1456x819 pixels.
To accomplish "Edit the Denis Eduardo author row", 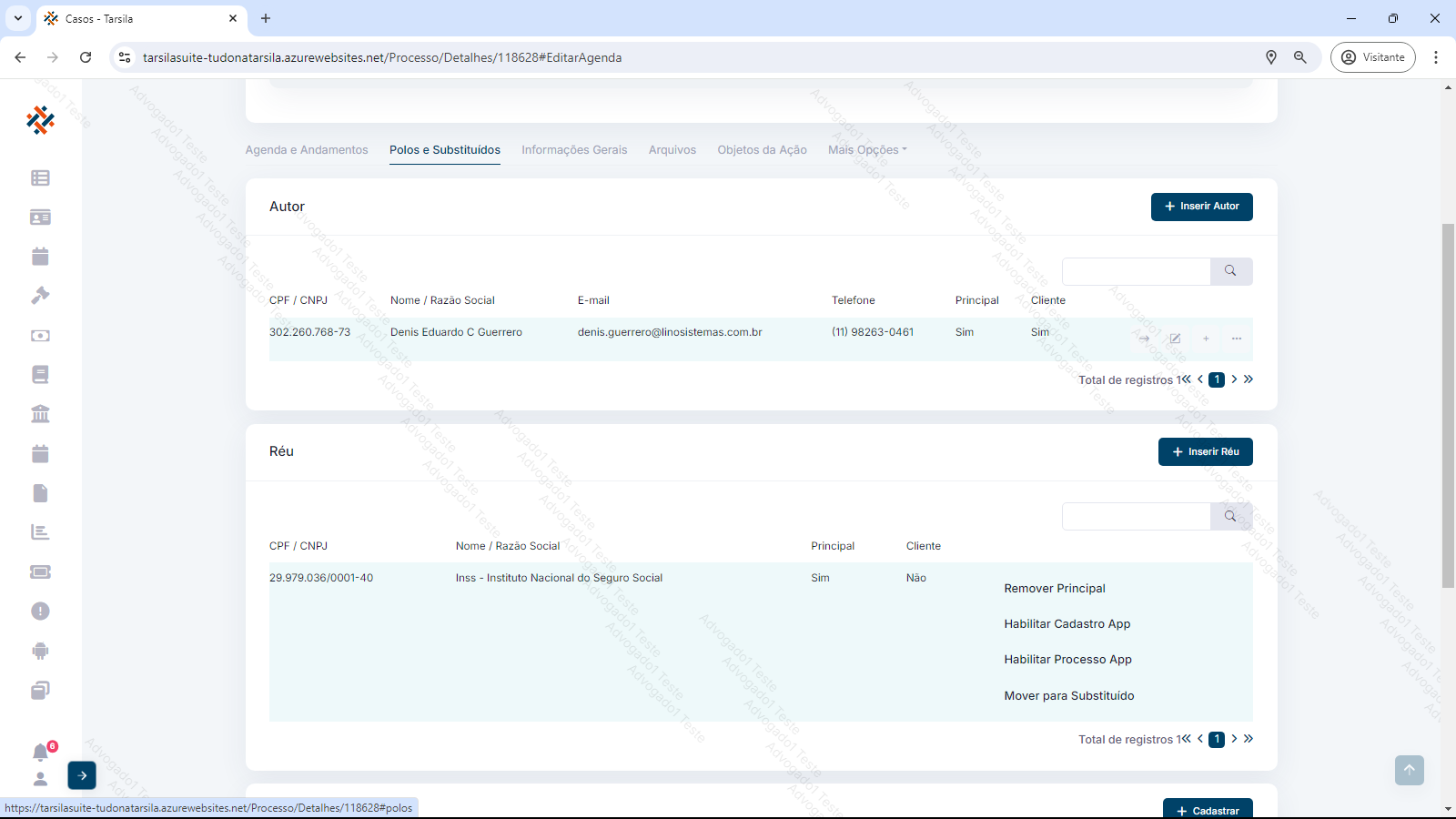I will pos(1175,339).
